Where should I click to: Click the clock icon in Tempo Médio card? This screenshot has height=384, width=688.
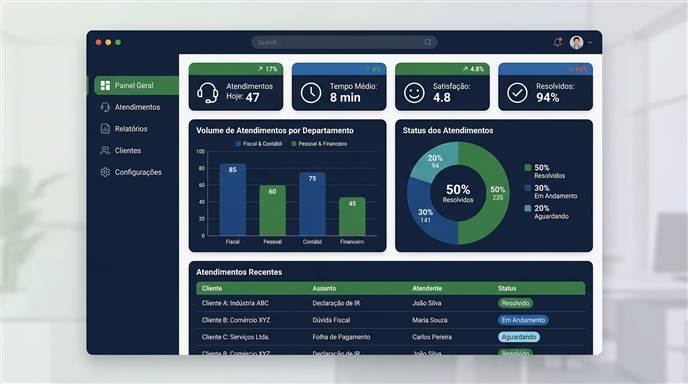pyautogui.click(x=311, y=93)
